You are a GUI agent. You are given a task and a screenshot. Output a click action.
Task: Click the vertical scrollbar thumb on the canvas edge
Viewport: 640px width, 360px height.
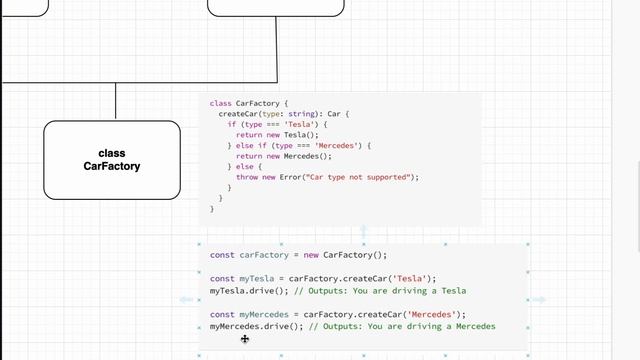click(638, 206)
